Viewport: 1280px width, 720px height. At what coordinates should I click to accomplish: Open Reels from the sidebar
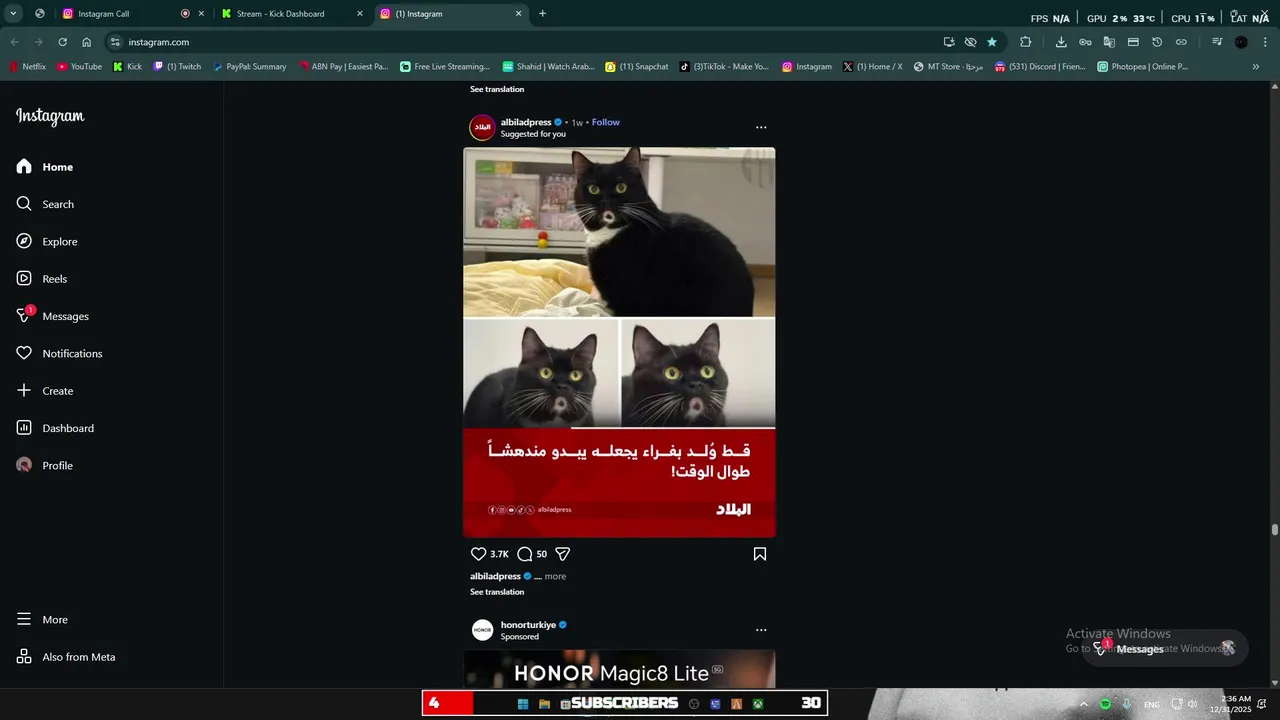42,279
